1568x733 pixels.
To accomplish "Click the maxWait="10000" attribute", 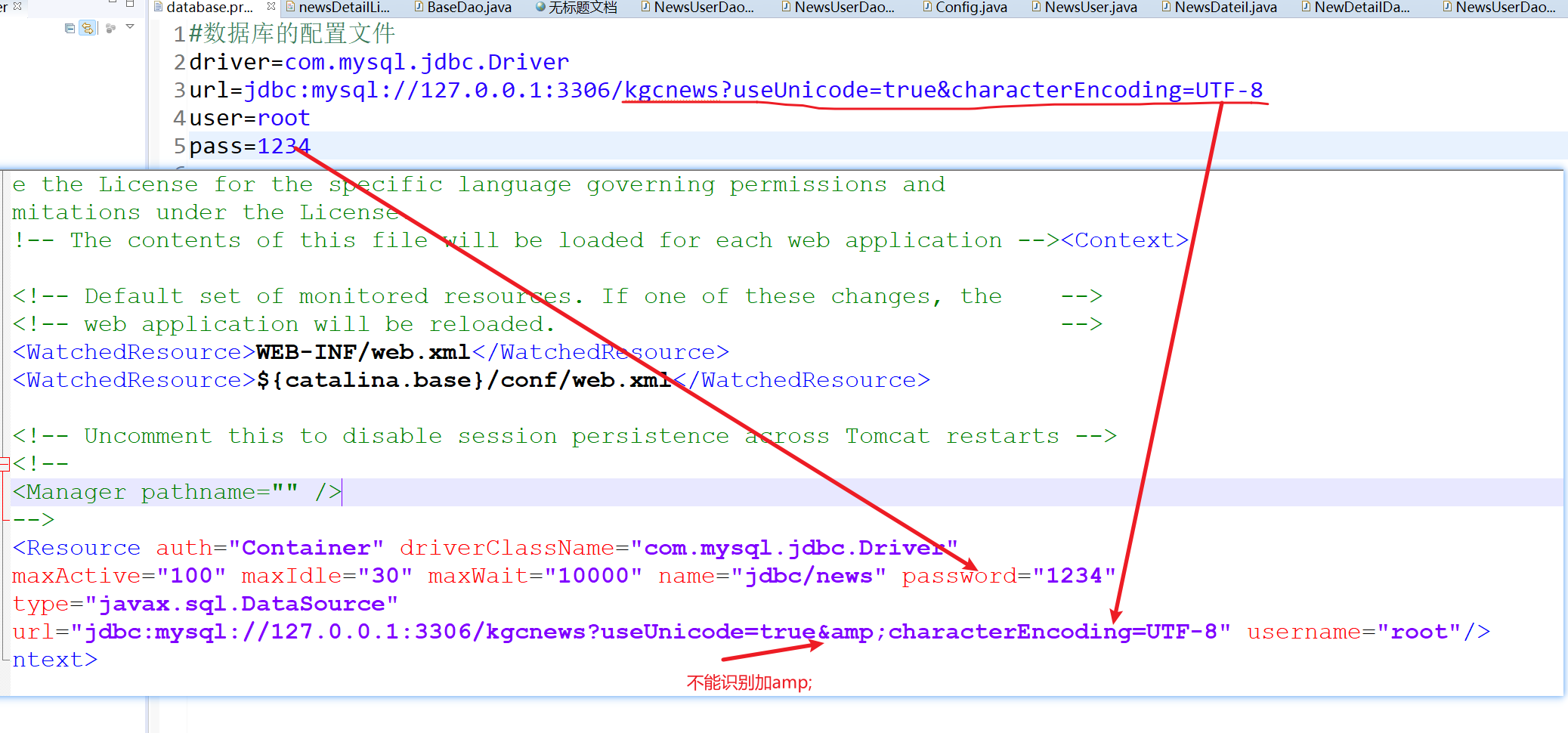I will 534,576.
